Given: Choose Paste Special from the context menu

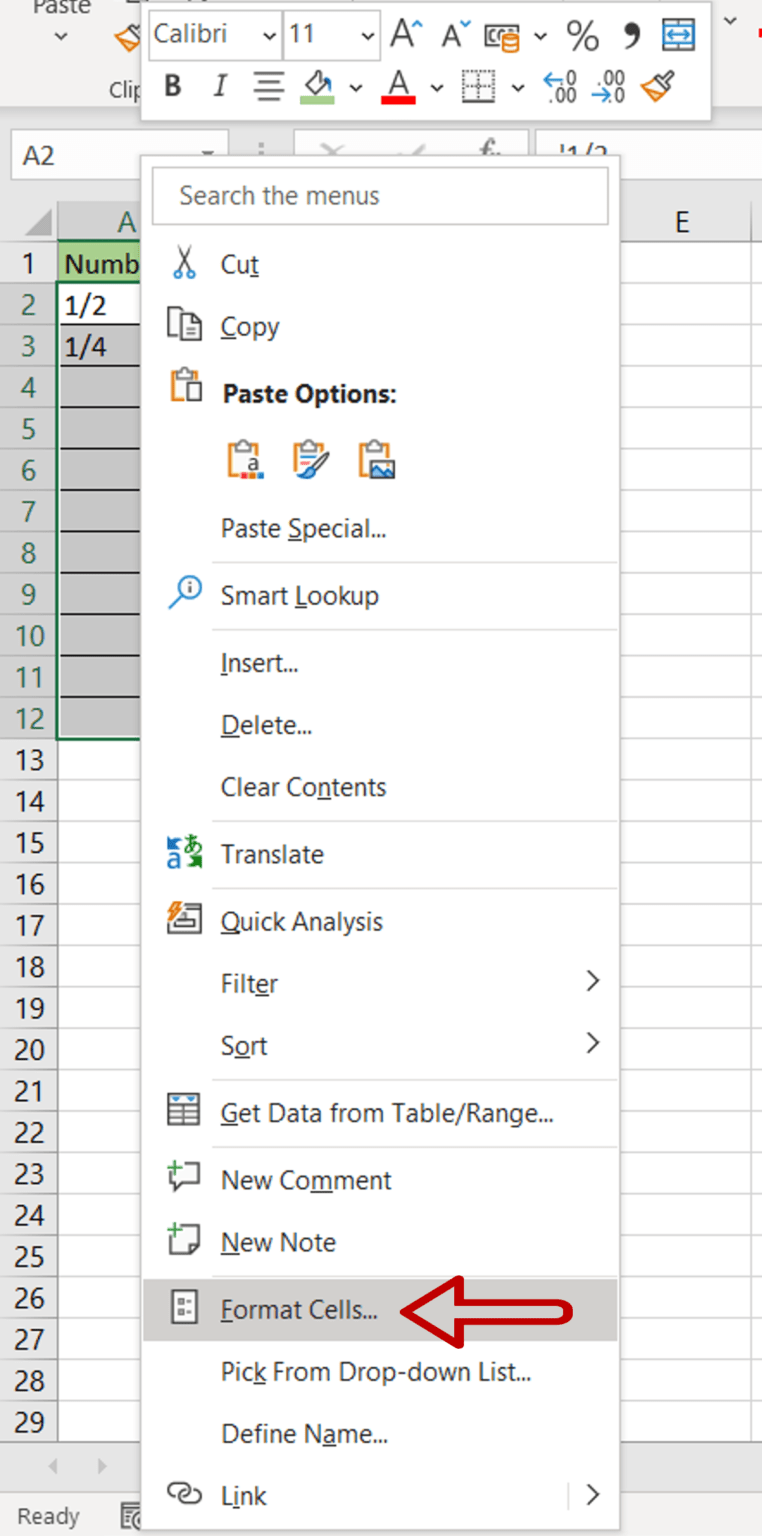Looking at the screenshot, I should (x=301, y=528).
